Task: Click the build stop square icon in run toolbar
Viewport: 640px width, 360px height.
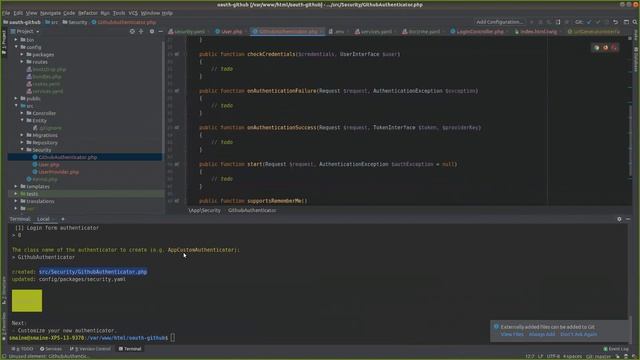Action: 567,22
